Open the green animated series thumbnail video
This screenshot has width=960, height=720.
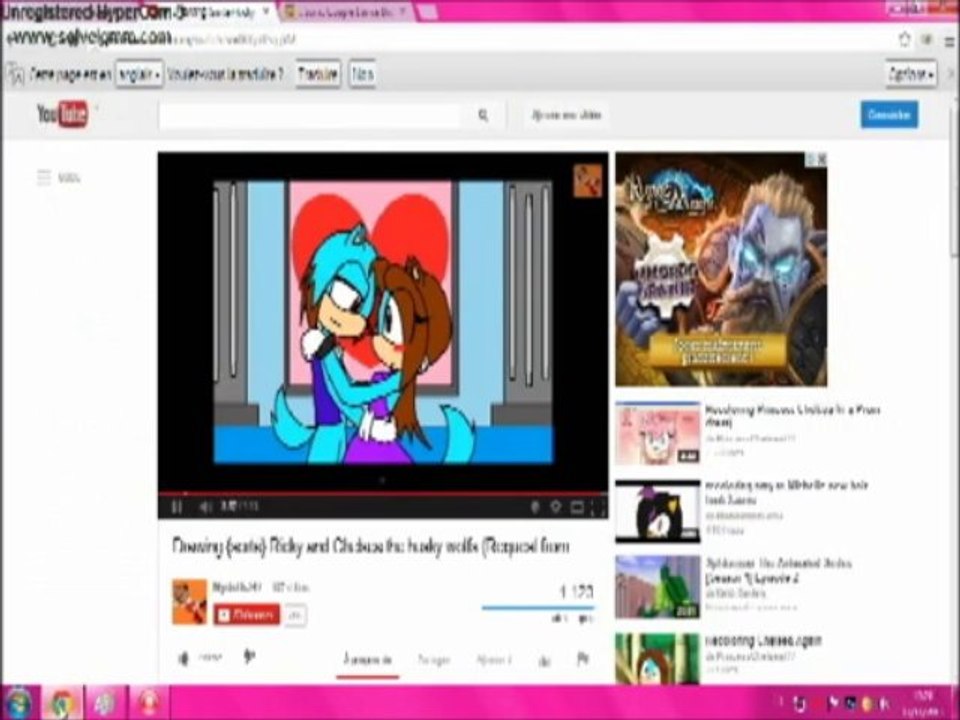click(x=658, y=587)
